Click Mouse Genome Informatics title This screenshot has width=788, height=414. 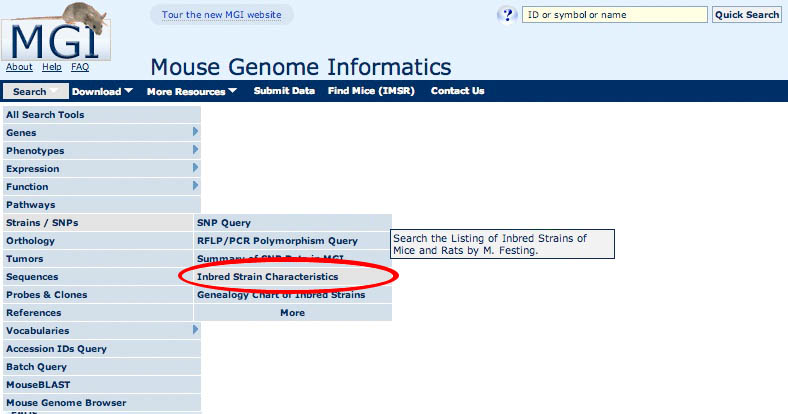click(301, 67)
